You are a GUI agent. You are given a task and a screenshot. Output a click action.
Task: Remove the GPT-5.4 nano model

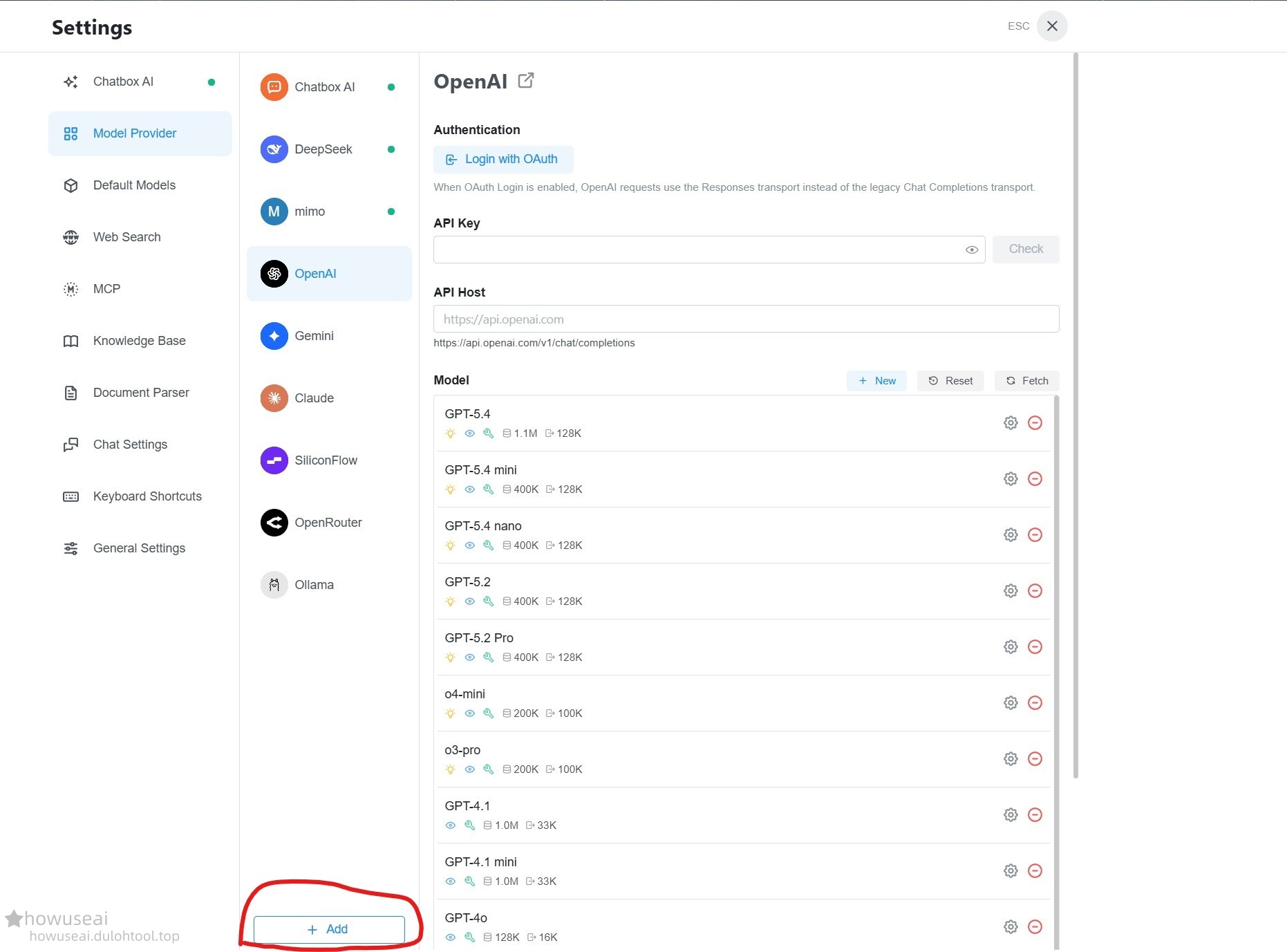(x=1035, y=534)
